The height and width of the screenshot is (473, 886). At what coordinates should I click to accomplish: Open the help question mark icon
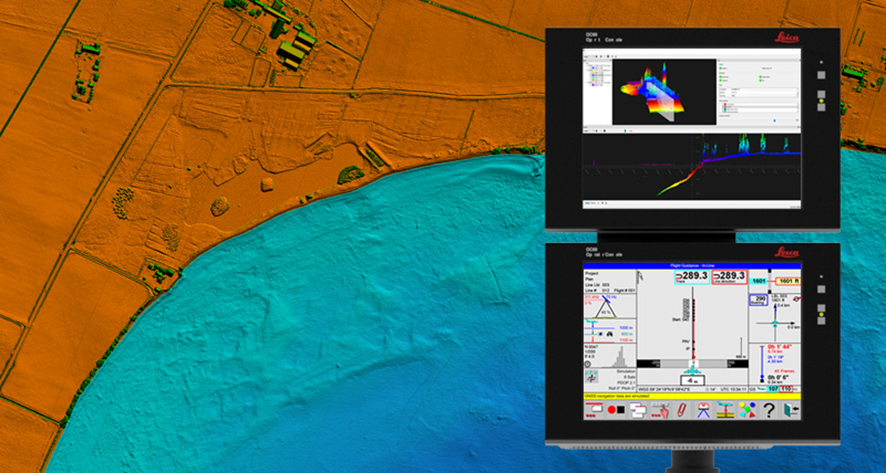pyautogui.click(x=769, y=411)
